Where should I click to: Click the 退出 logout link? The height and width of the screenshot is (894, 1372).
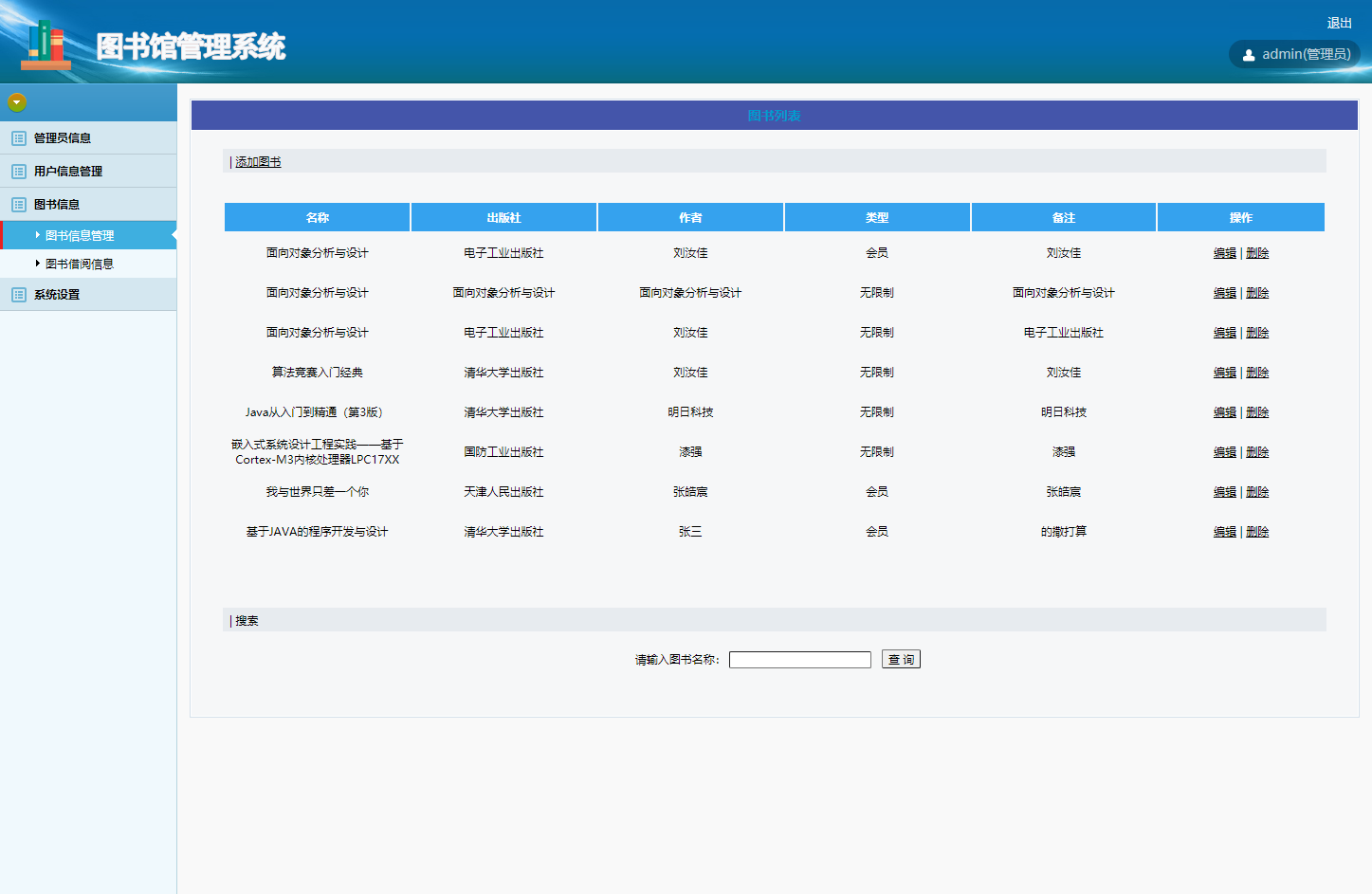pos(1339,23)
